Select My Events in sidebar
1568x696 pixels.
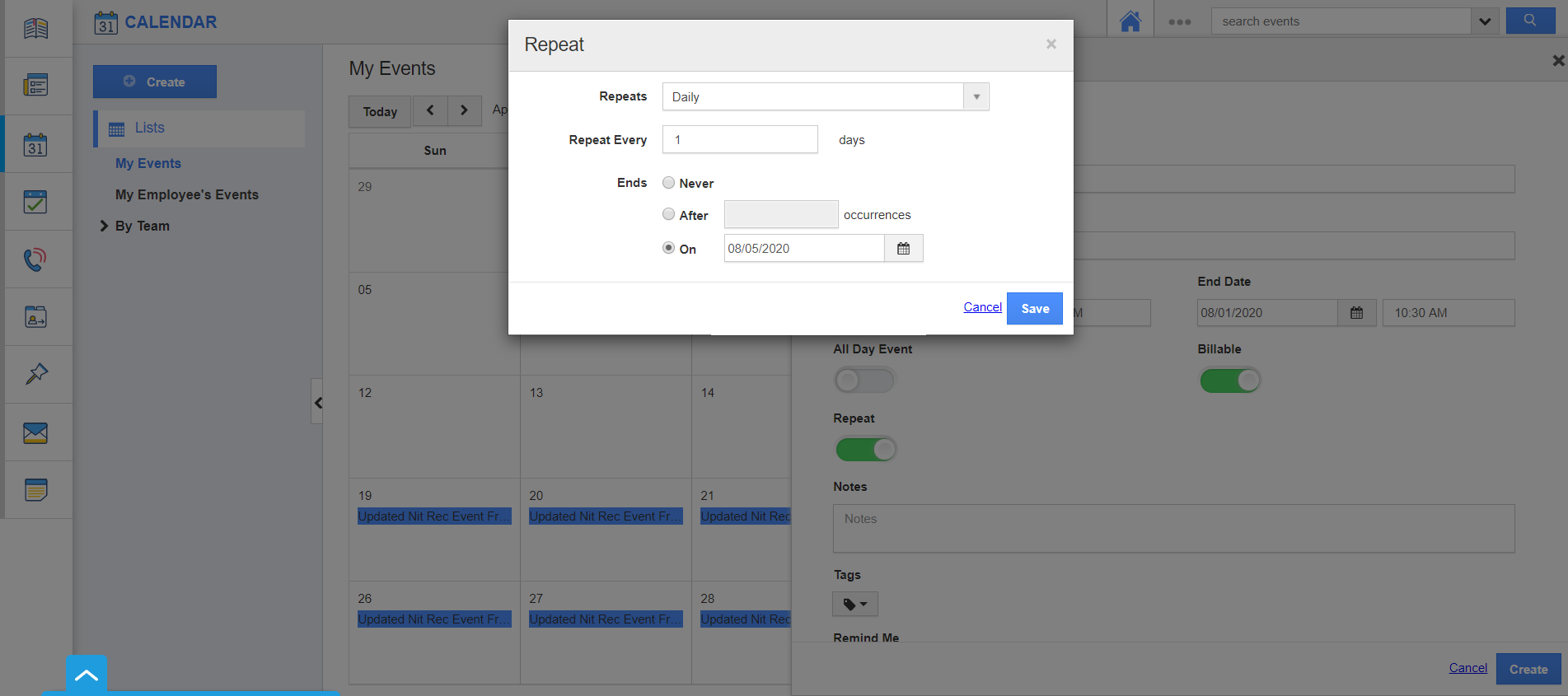coord(148,163)
